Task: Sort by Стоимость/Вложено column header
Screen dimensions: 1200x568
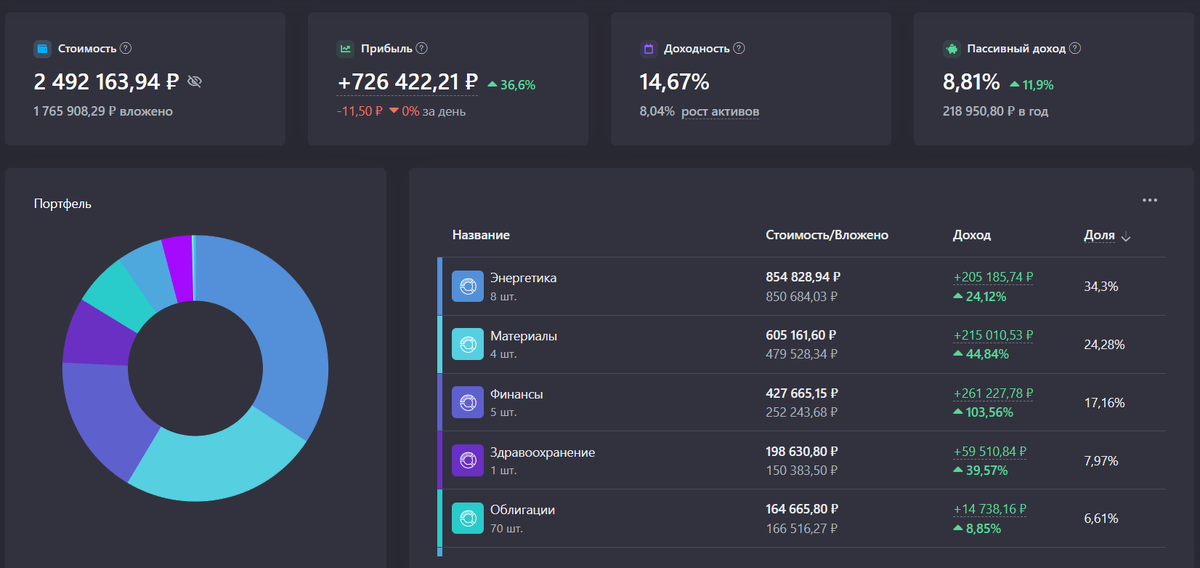Action: pyautogui.click(x=827, y=235)
